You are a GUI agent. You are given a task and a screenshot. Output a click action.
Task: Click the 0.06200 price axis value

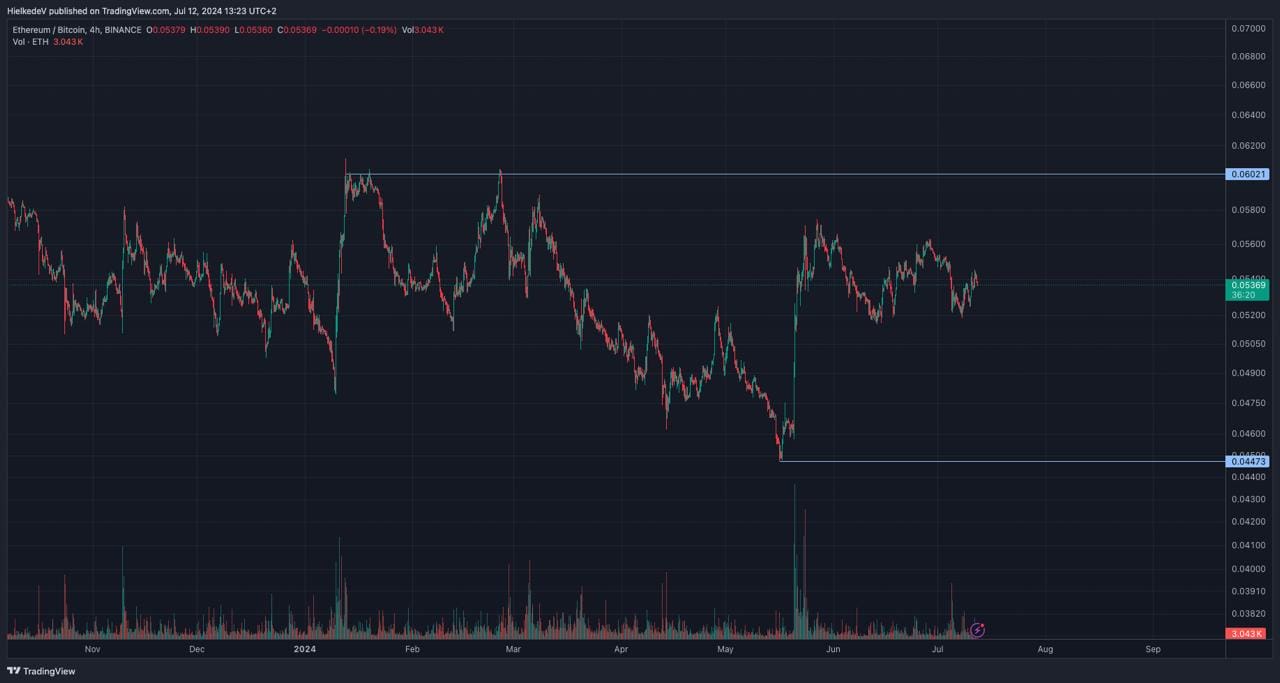pyautogui.click(x=1248, y=146)
